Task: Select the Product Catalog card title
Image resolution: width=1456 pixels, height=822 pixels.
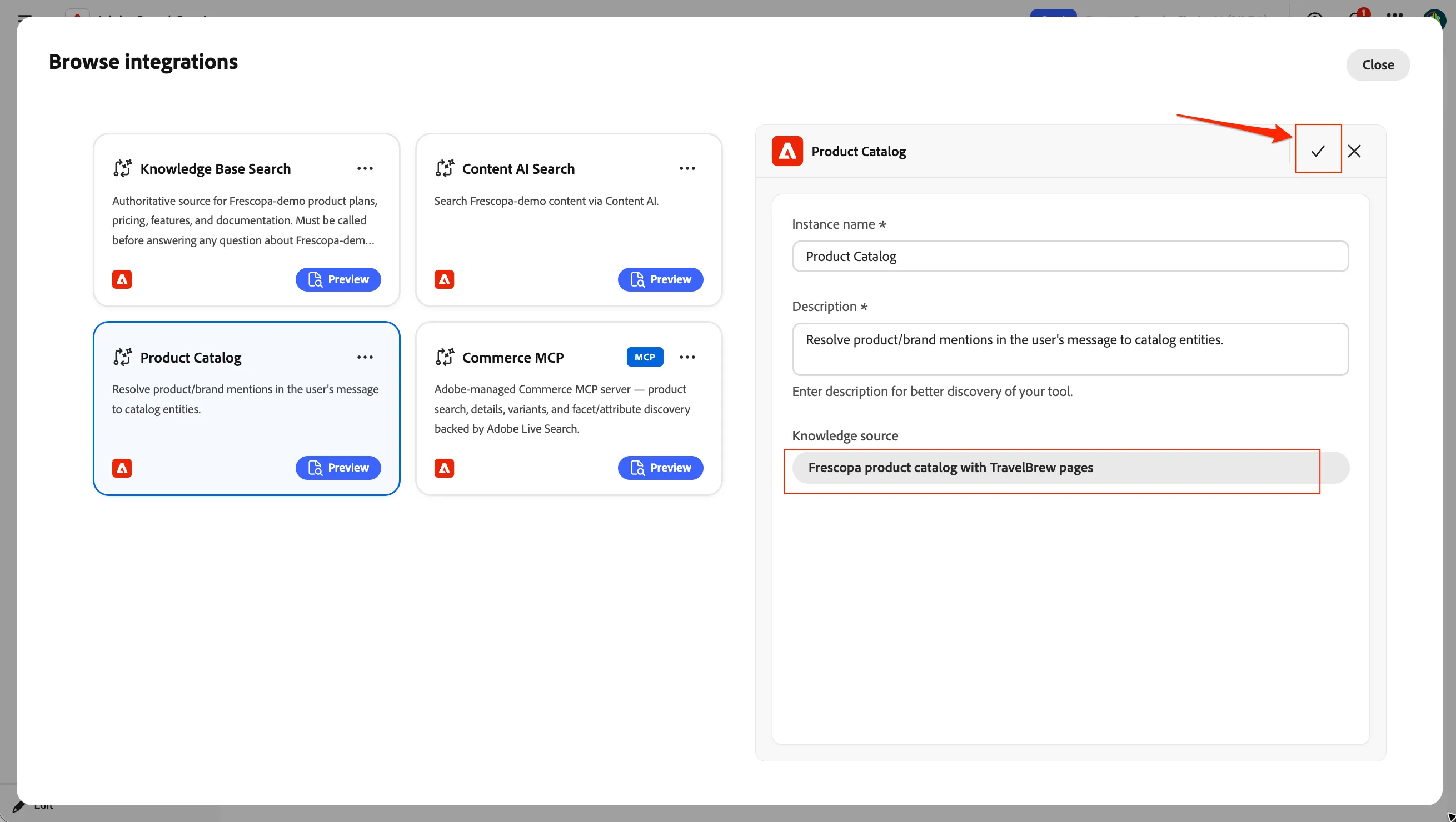Action: click(x=191, y=357)
